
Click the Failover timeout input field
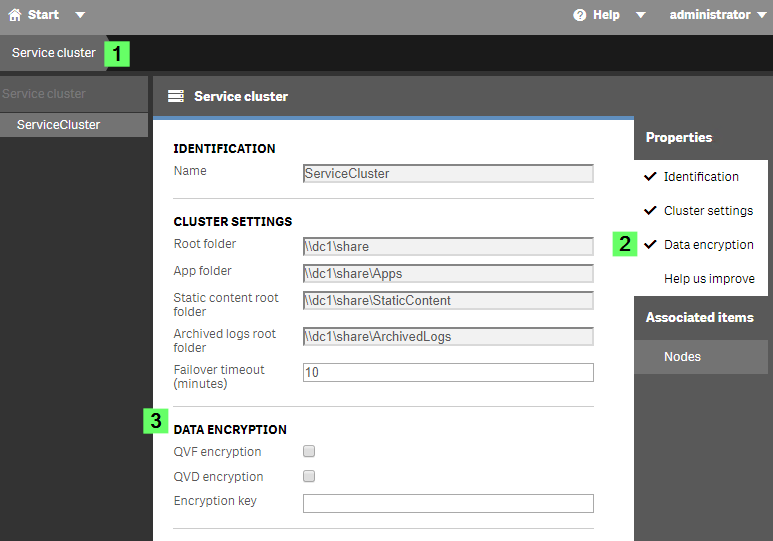pos(448,373)
